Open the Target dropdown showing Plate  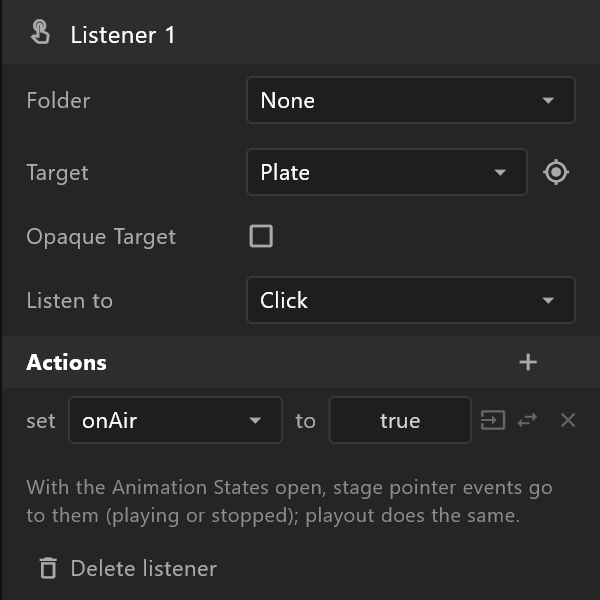point(387,172)
